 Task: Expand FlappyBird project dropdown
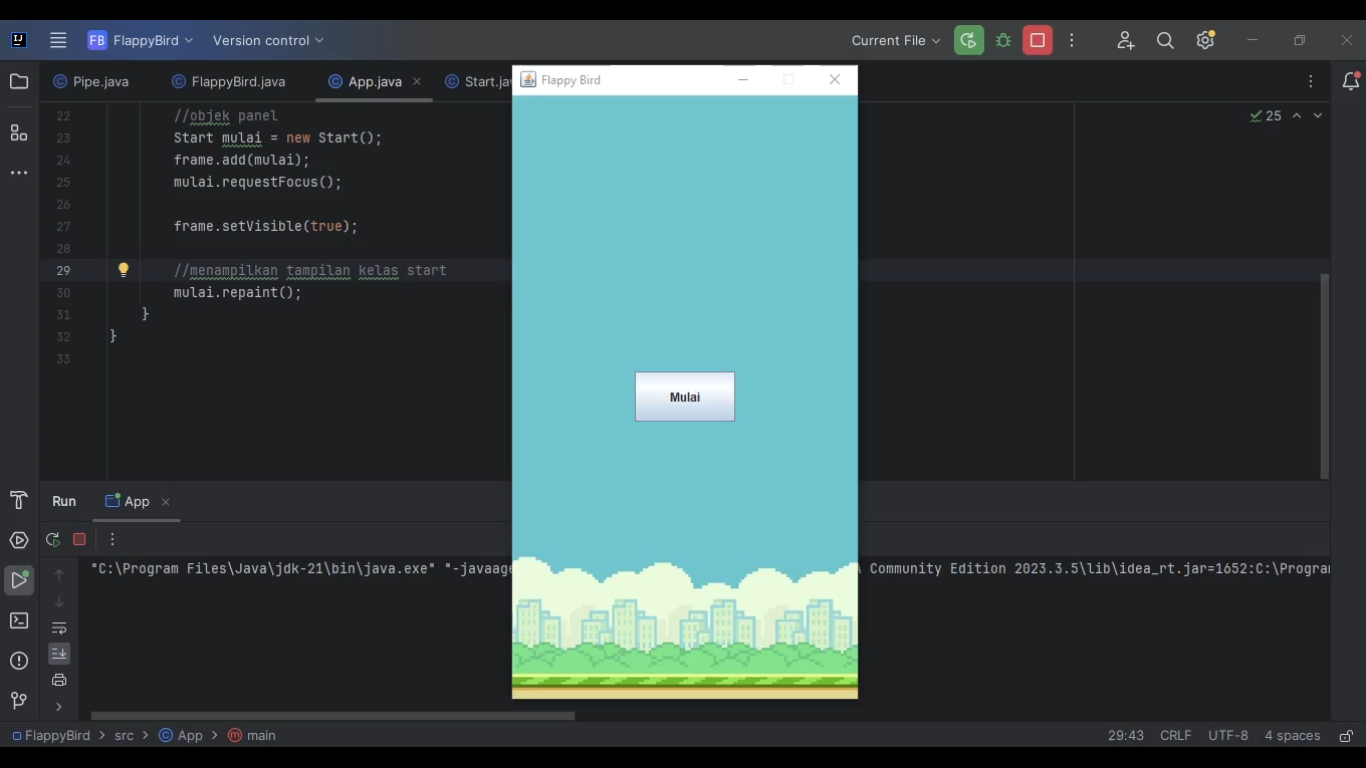coord(141,40)
